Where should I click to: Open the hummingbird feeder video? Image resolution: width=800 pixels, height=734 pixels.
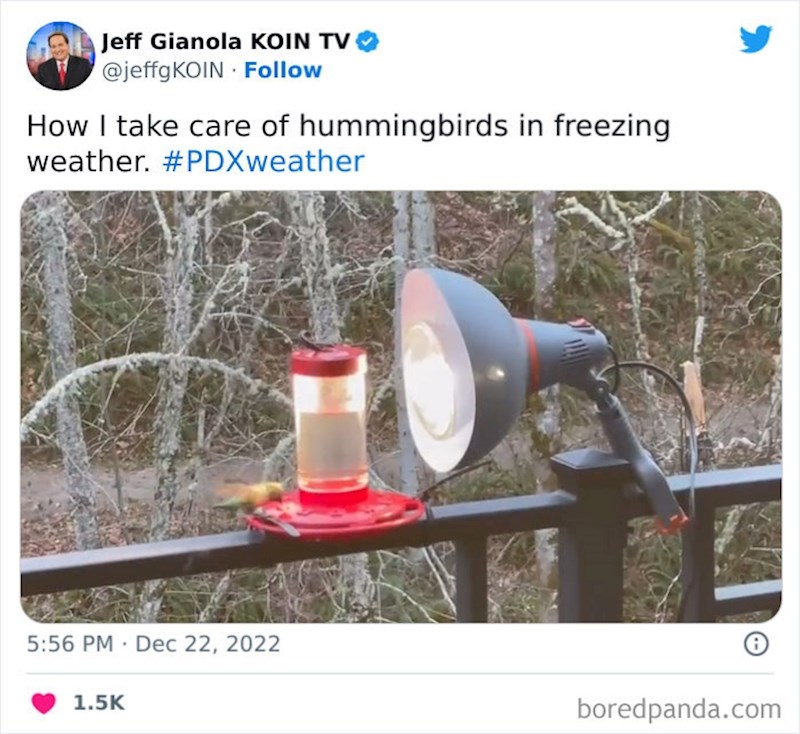[x=401, y=407]
